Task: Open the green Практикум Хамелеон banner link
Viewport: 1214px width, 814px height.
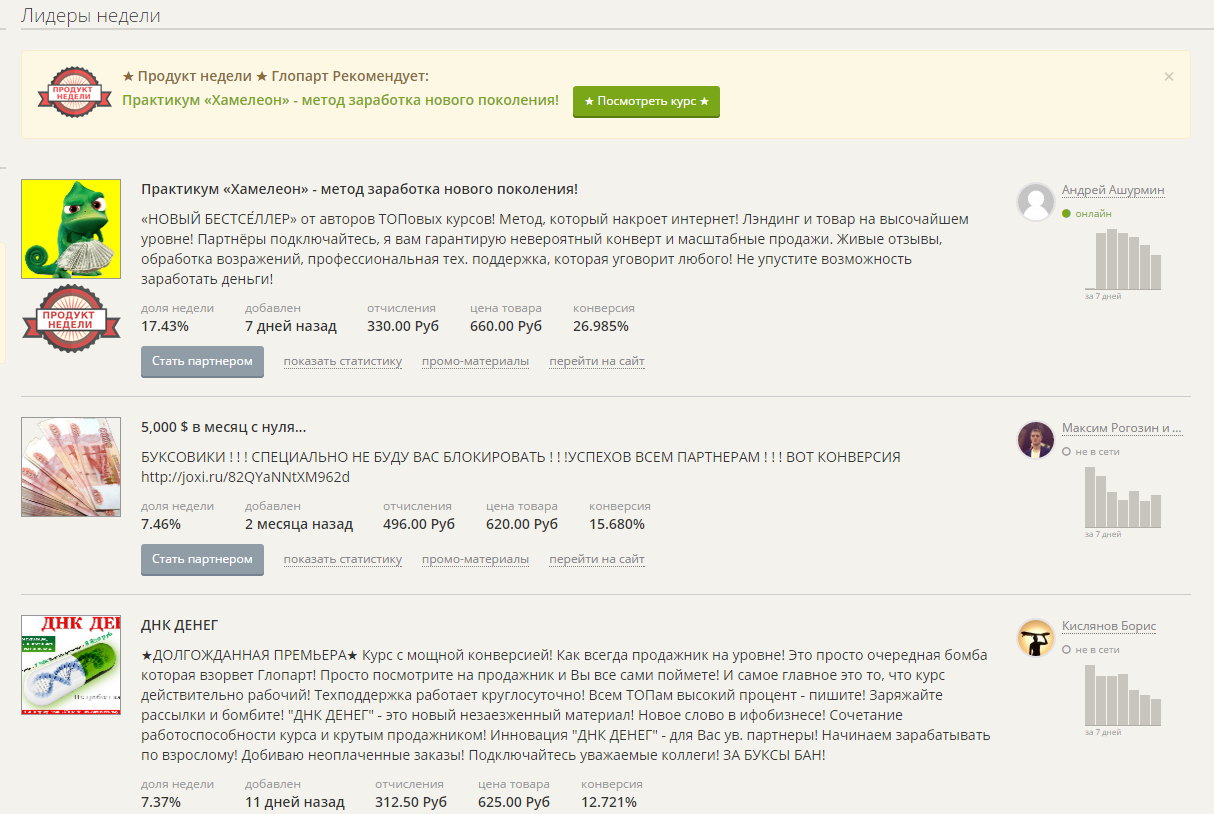Action: tap(340, 100)
